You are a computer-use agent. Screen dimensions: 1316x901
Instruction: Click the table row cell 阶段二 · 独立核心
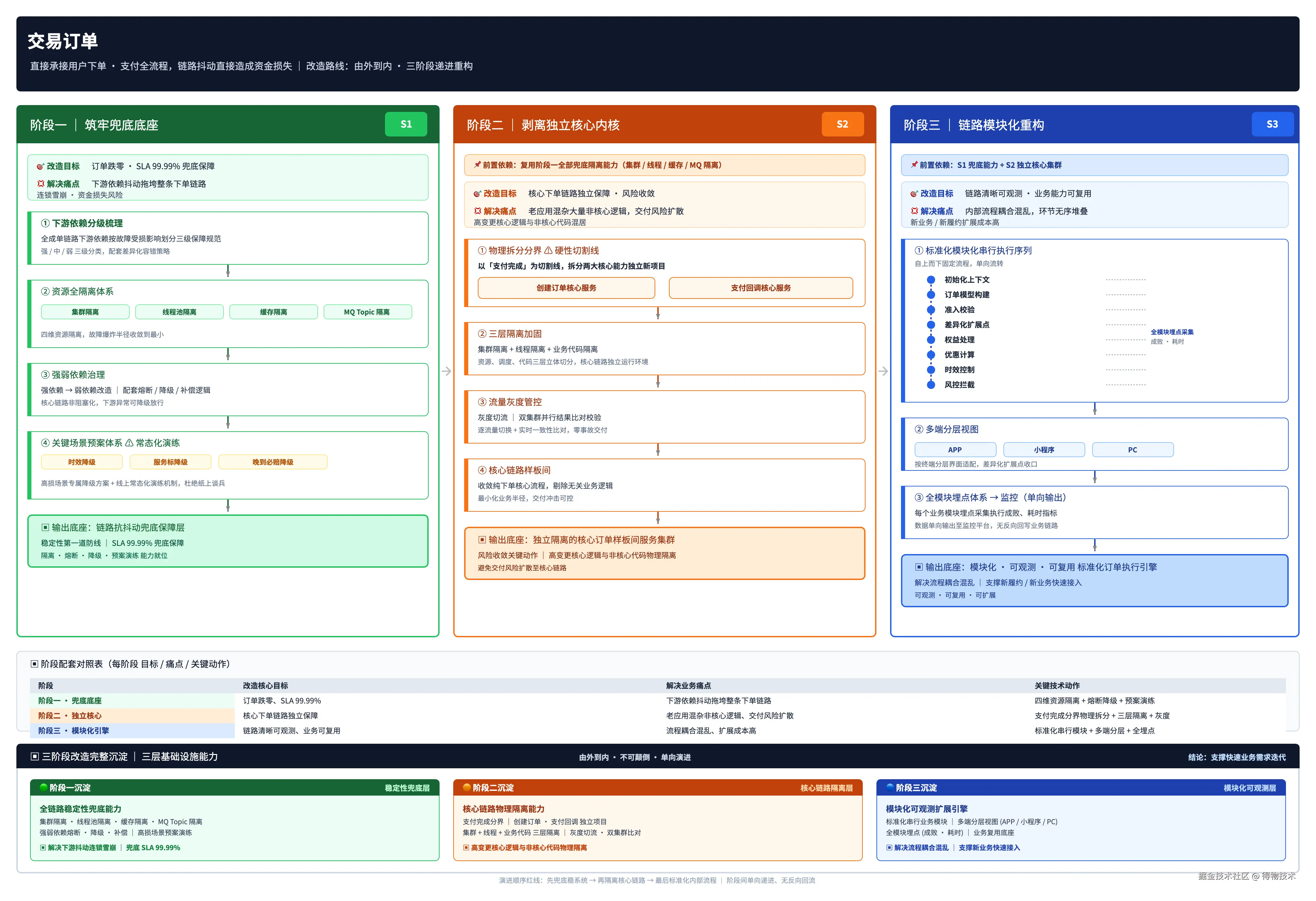click(x=132, y=715)
